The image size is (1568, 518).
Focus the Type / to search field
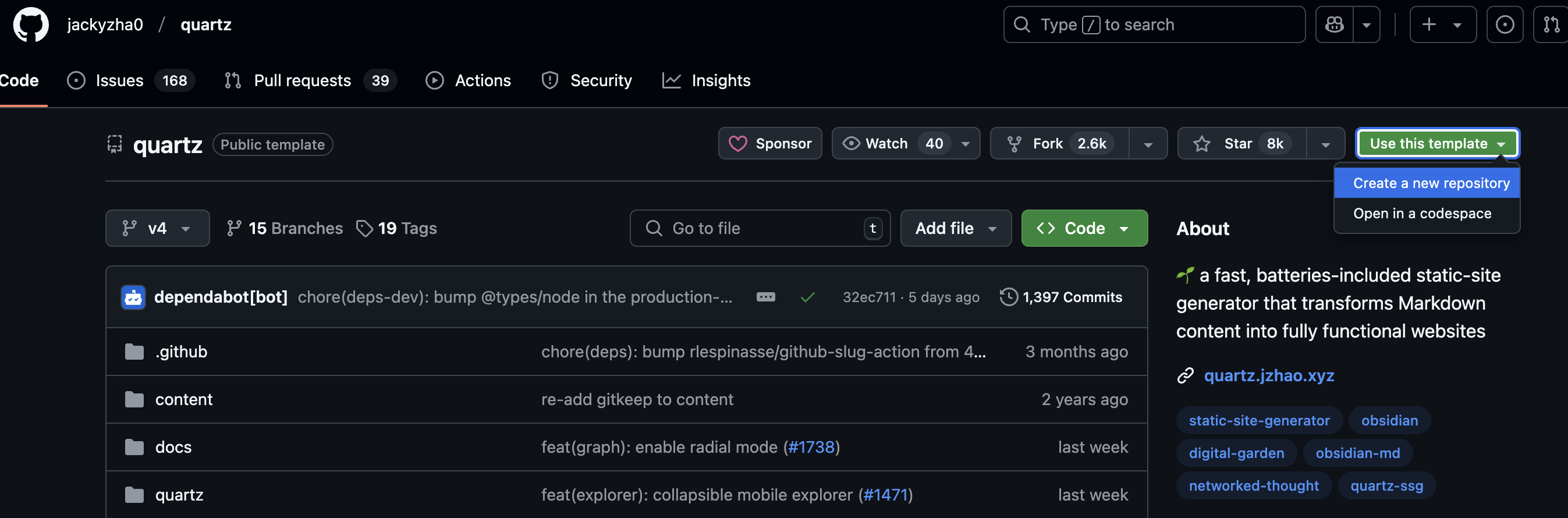(x=1154, y=25)
